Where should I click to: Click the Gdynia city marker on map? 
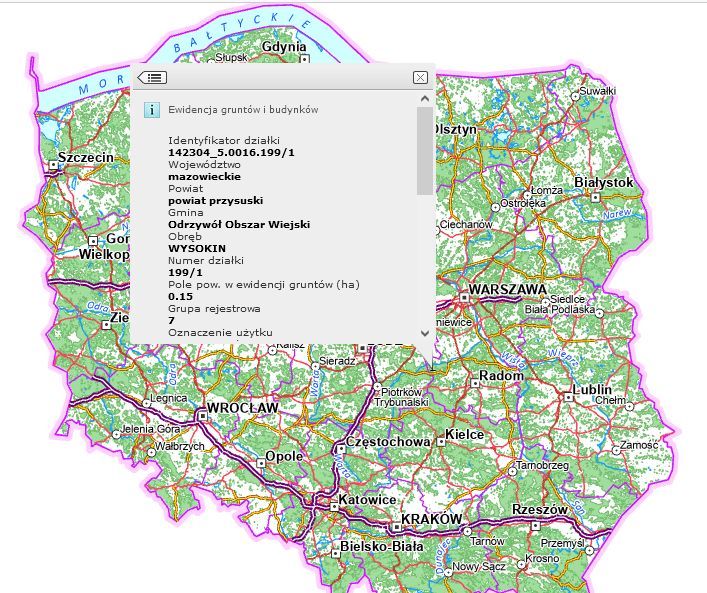[x=305, y=59]
